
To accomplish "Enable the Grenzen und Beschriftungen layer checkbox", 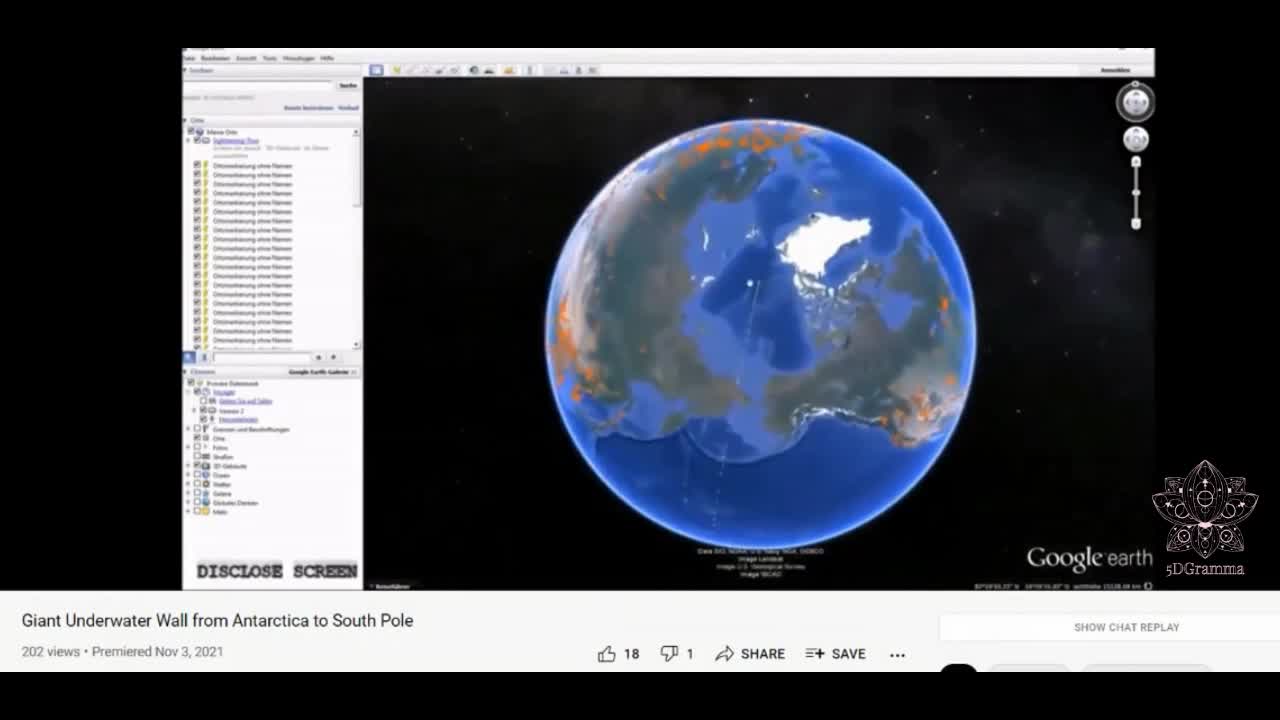I will [x=197, y=429].
